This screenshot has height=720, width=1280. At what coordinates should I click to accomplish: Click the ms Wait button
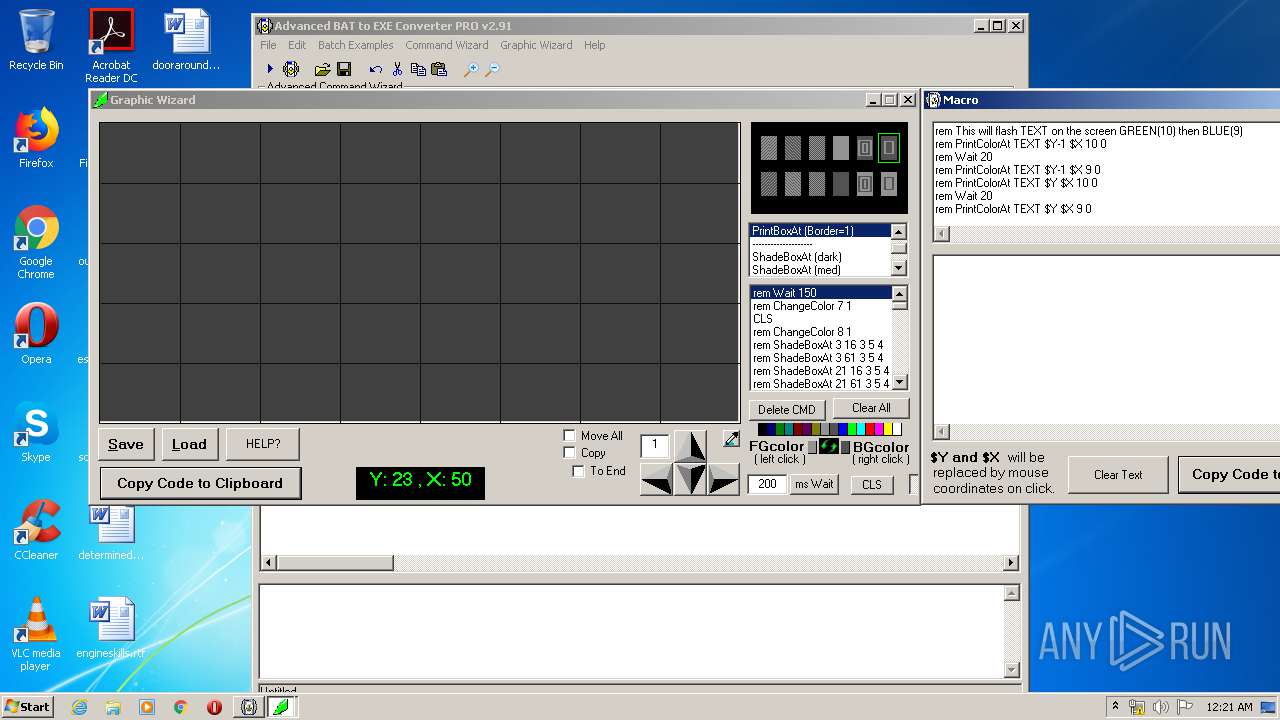[x=814, y=484]
